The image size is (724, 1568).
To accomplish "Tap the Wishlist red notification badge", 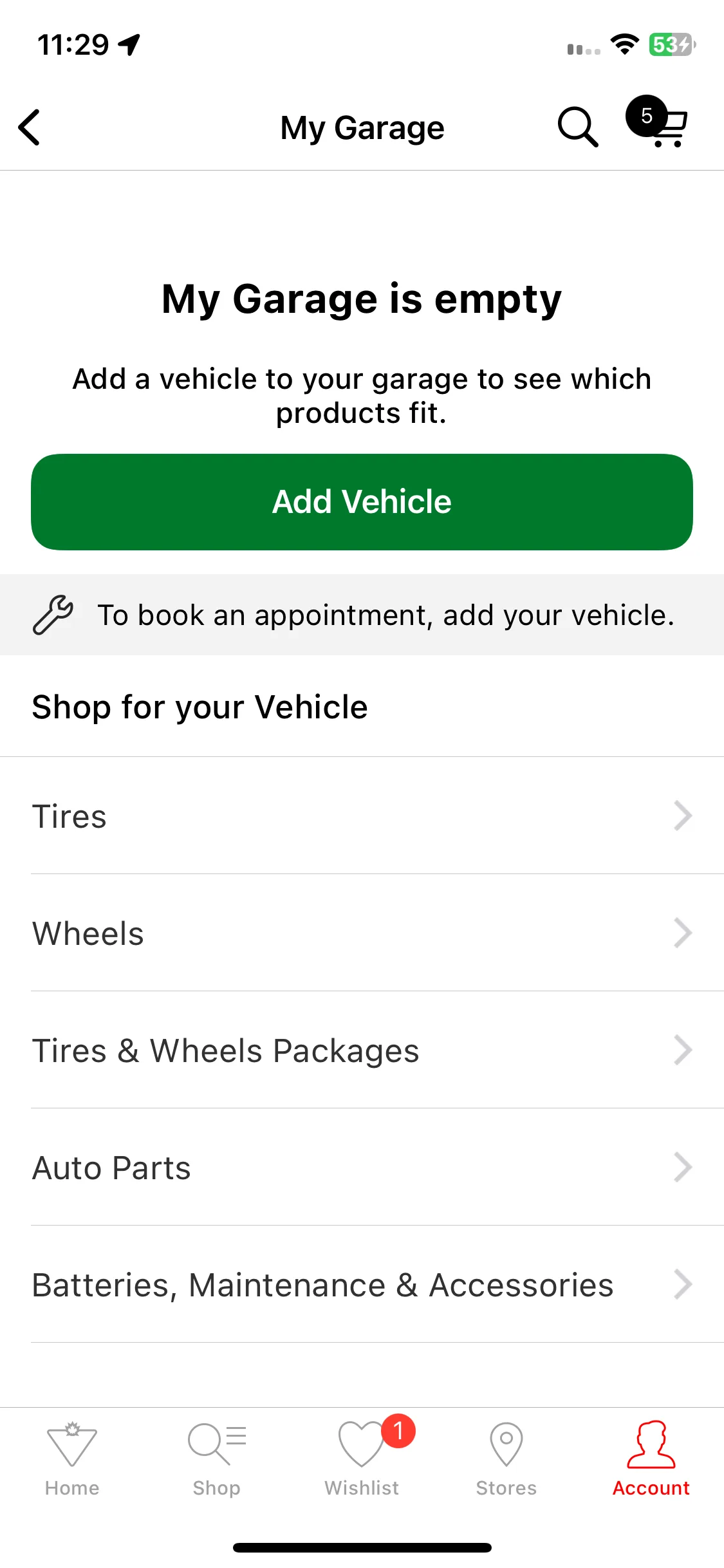I will click(x=398, y=1431).
